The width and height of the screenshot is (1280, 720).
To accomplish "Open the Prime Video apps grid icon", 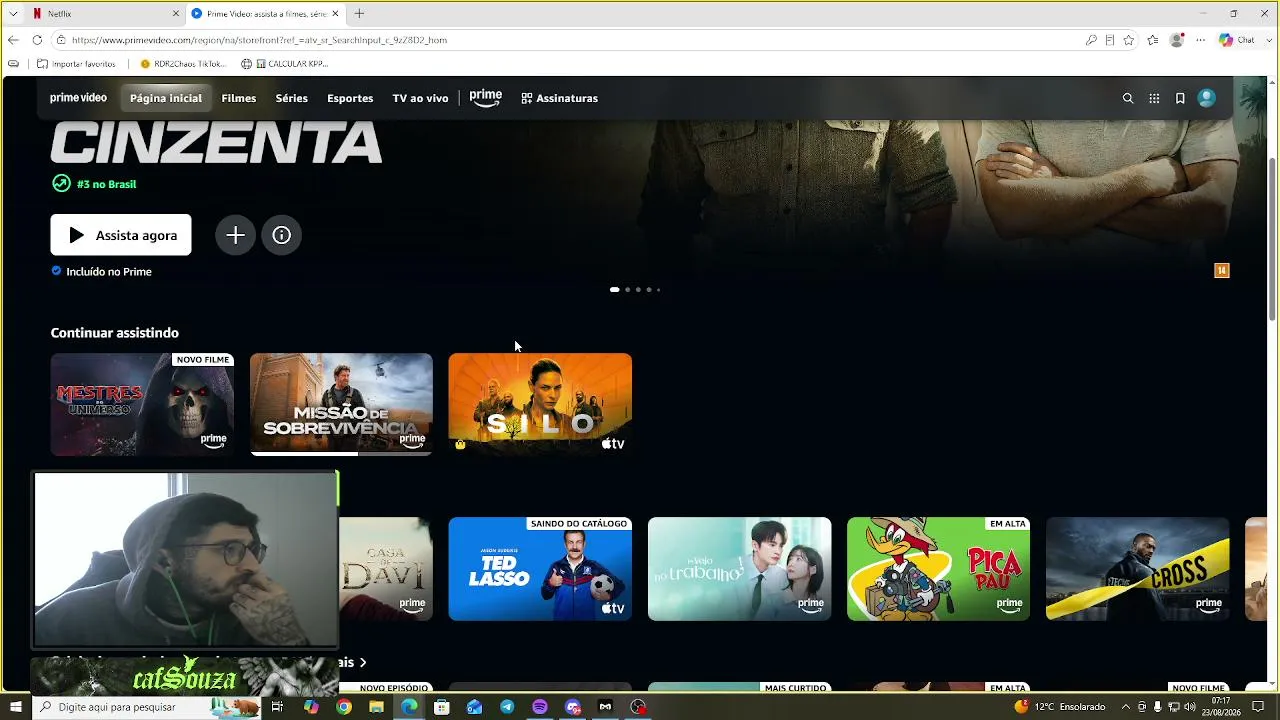I will point(1154,98).
